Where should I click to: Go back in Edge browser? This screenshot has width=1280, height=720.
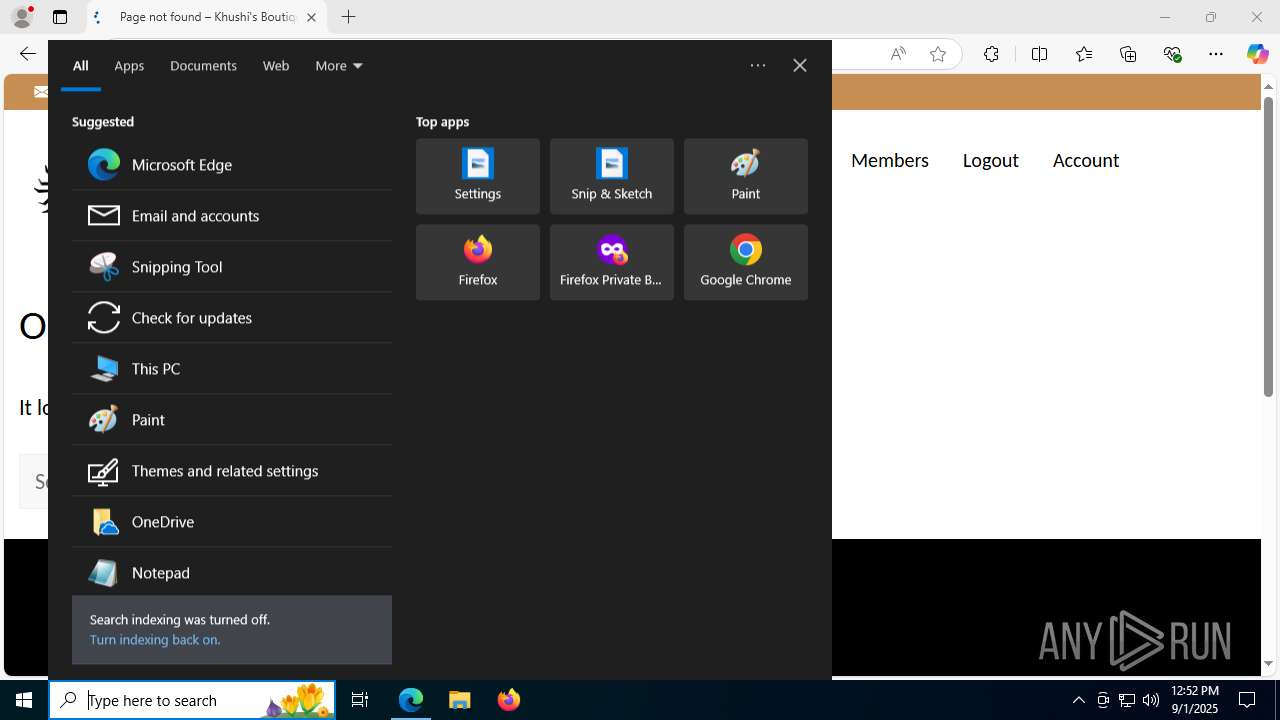tap(28, 54)
